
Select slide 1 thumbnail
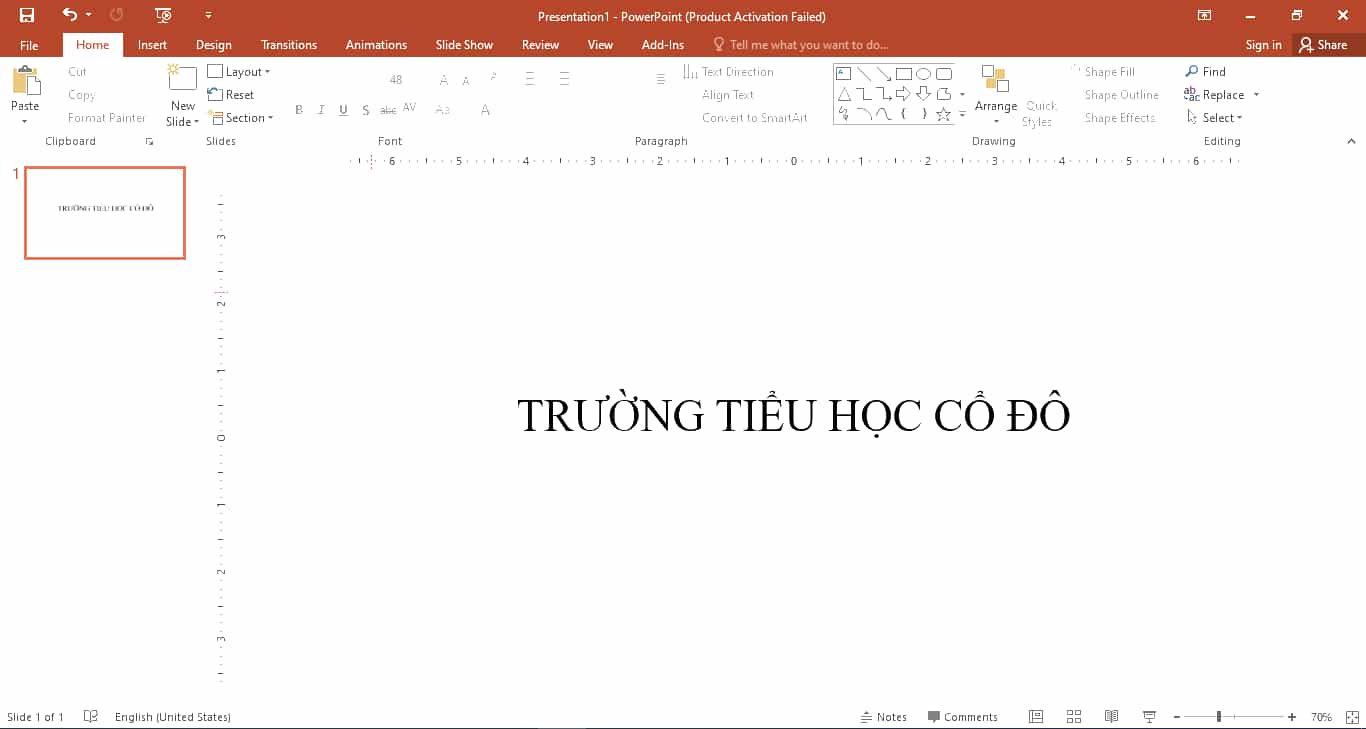[x=105, y=213]
